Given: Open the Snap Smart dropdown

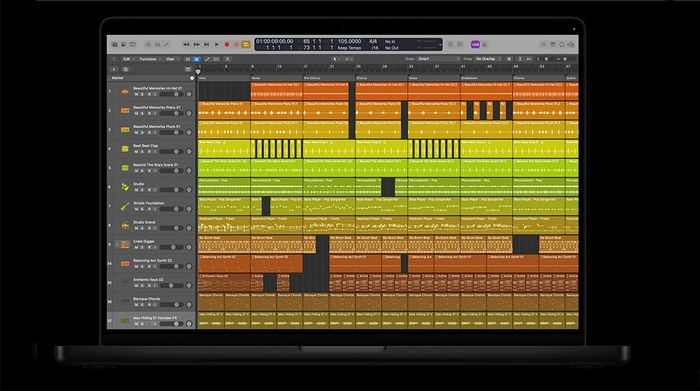Looking at the screenshot, I should pyautogui.click(x=438, y=59).
